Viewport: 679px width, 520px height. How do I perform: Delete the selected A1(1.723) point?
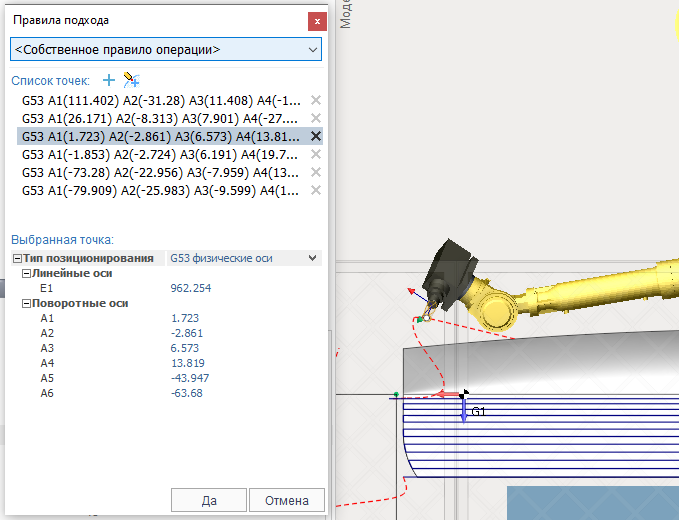point(316,137)
